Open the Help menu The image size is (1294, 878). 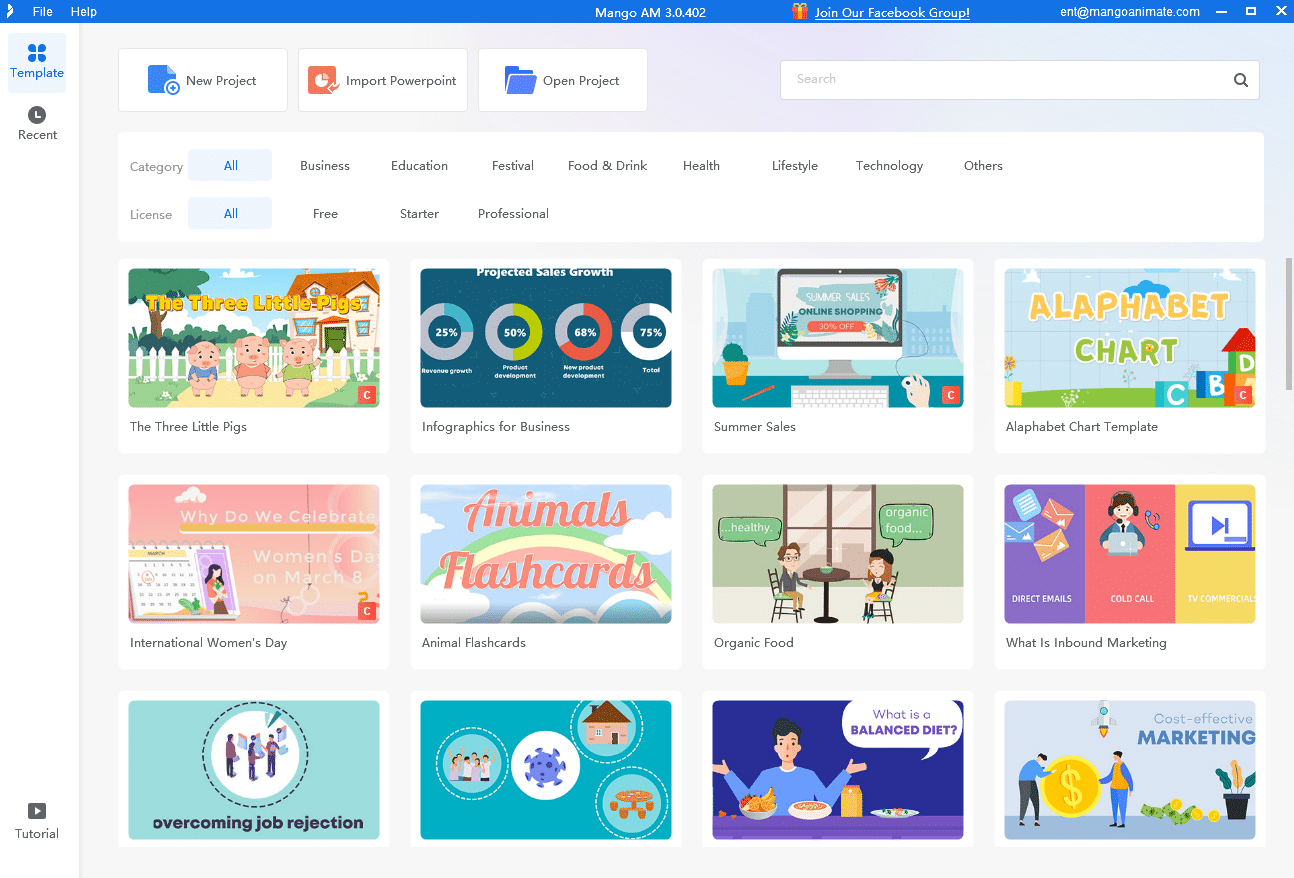84,12
